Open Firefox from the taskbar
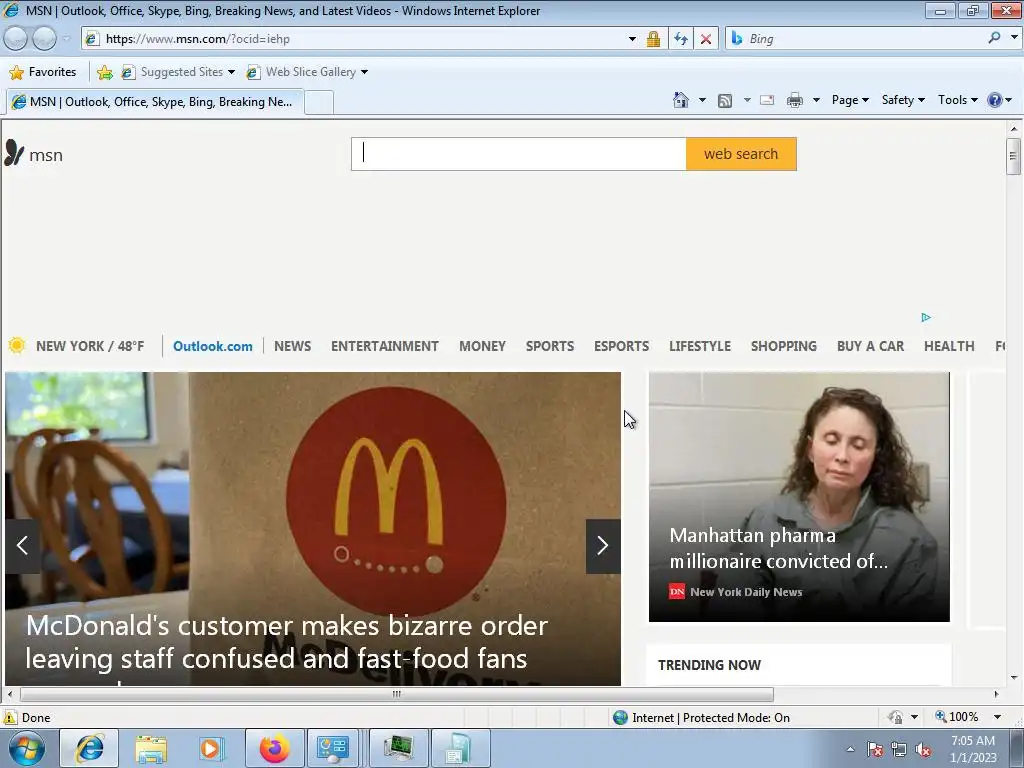Image resolution: width=1024 pixels, height=768 pixels. (x=274, y=748)
